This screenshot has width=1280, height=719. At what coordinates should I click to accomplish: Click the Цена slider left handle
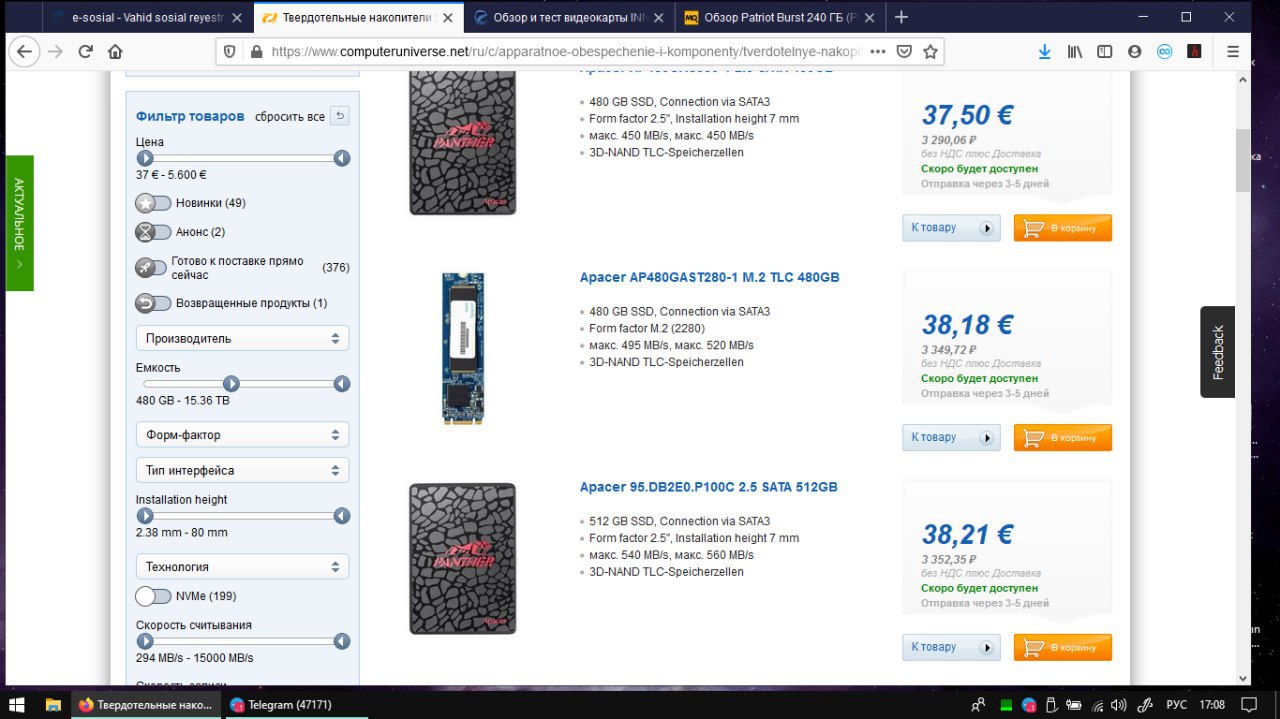pyautogui.click(x=145, y=158)
